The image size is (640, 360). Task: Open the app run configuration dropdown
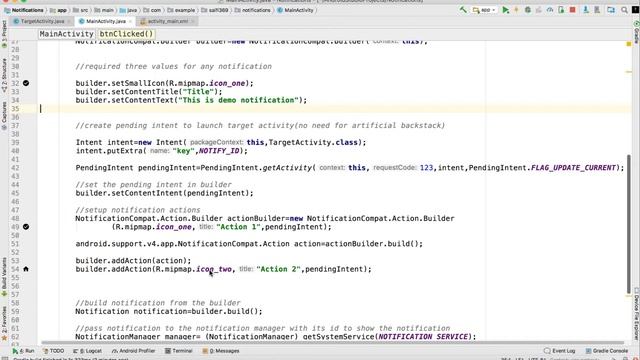(x=484, y=10)
